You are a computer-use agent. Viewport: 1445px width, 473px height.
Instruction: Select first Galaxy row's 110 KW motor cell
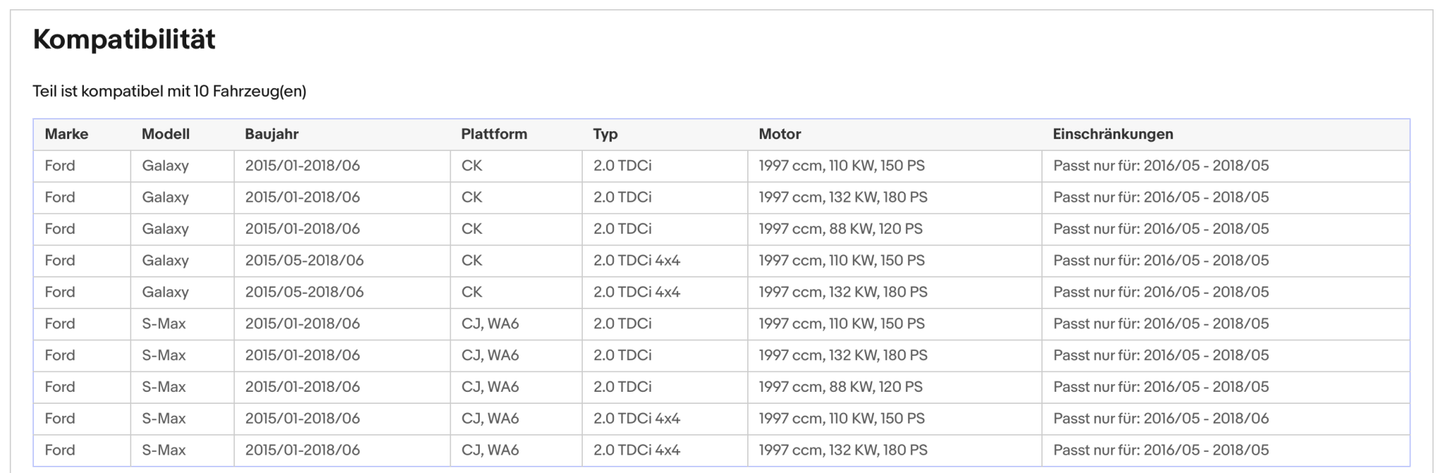841,166
